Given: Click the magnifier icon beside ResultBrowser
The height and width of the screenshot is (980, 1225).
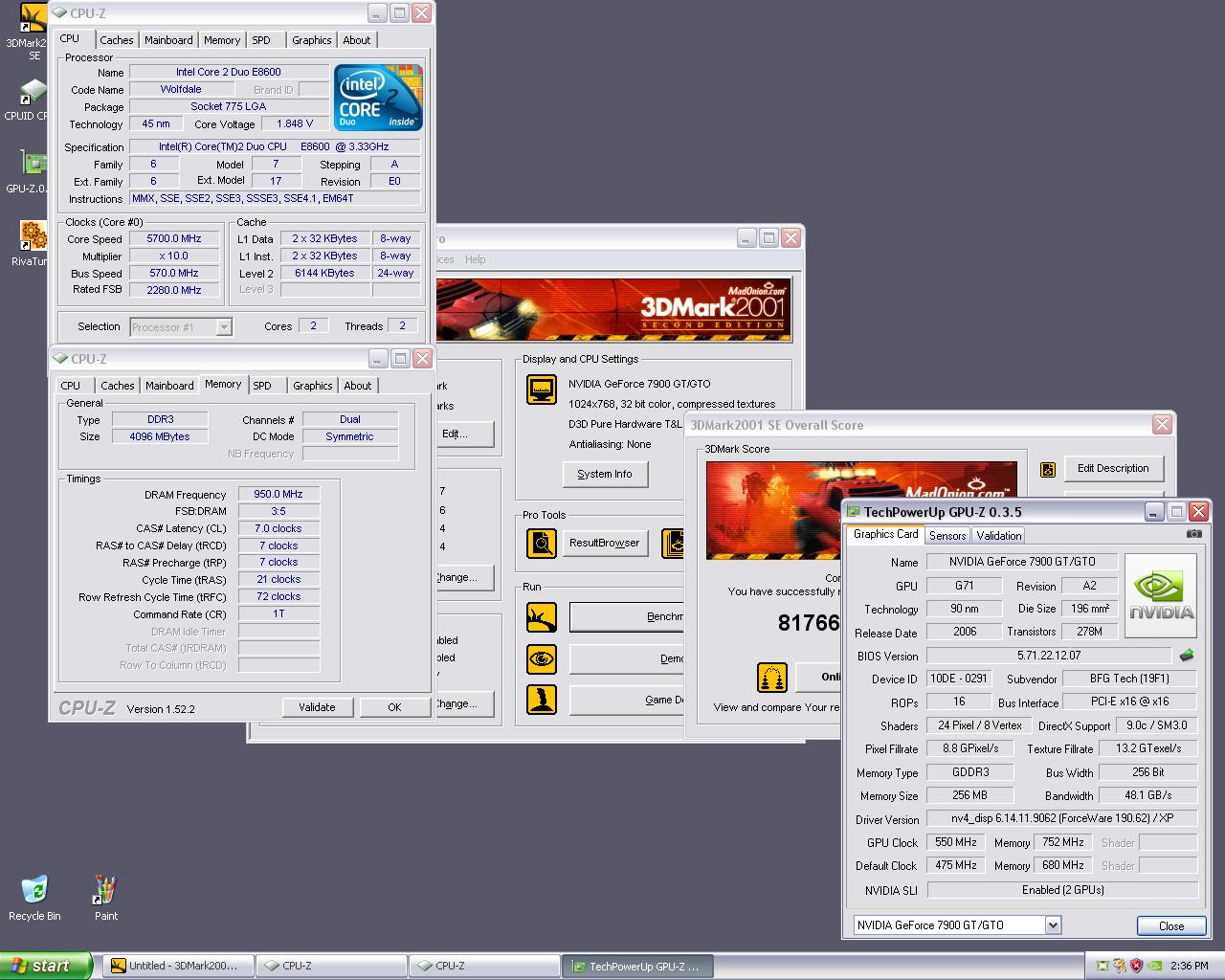Looking at the screenshot, I should pos(542,543).
